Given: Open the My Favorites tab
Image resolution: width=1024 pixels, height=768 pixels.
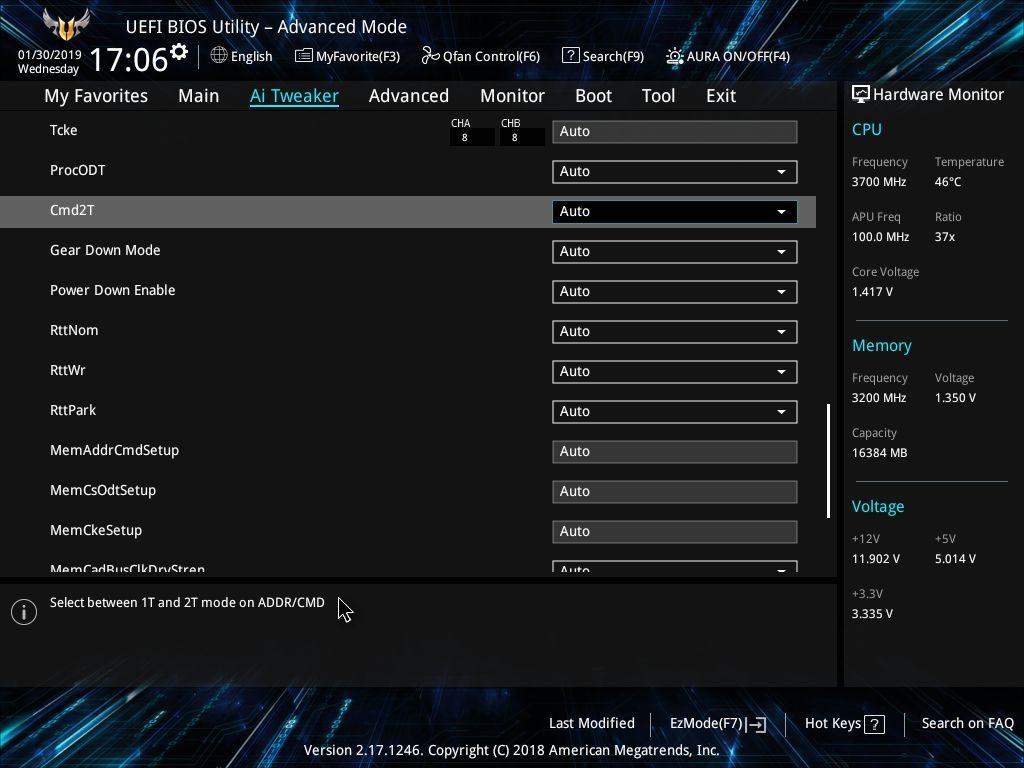Looking at the screenshot, I should [96, 96].
